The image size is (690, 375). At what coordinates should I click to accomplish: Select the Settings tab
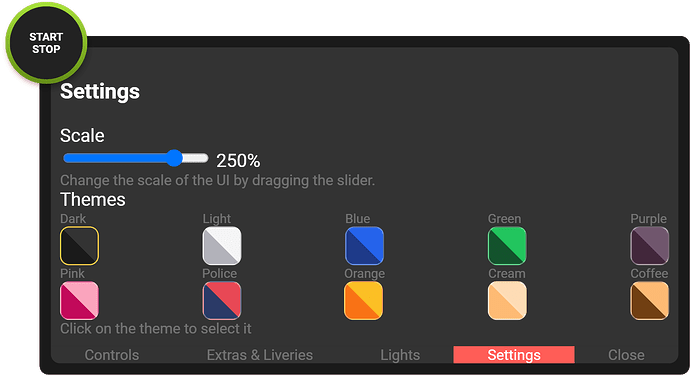coord(514,355)
